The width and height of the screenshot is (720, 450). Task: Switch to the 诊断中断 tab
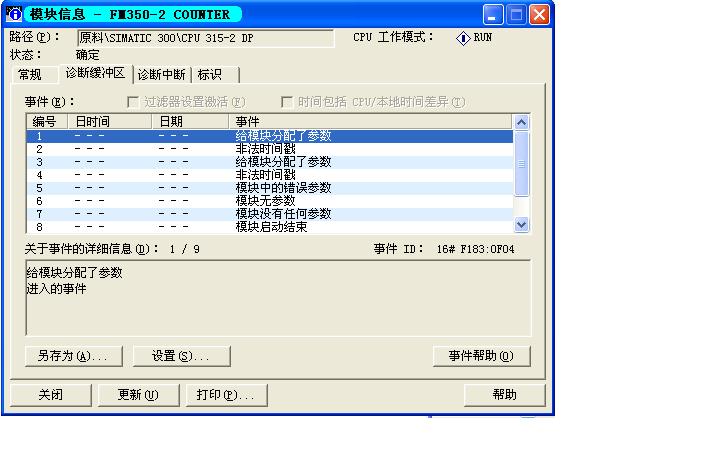[x=162, y=74]
